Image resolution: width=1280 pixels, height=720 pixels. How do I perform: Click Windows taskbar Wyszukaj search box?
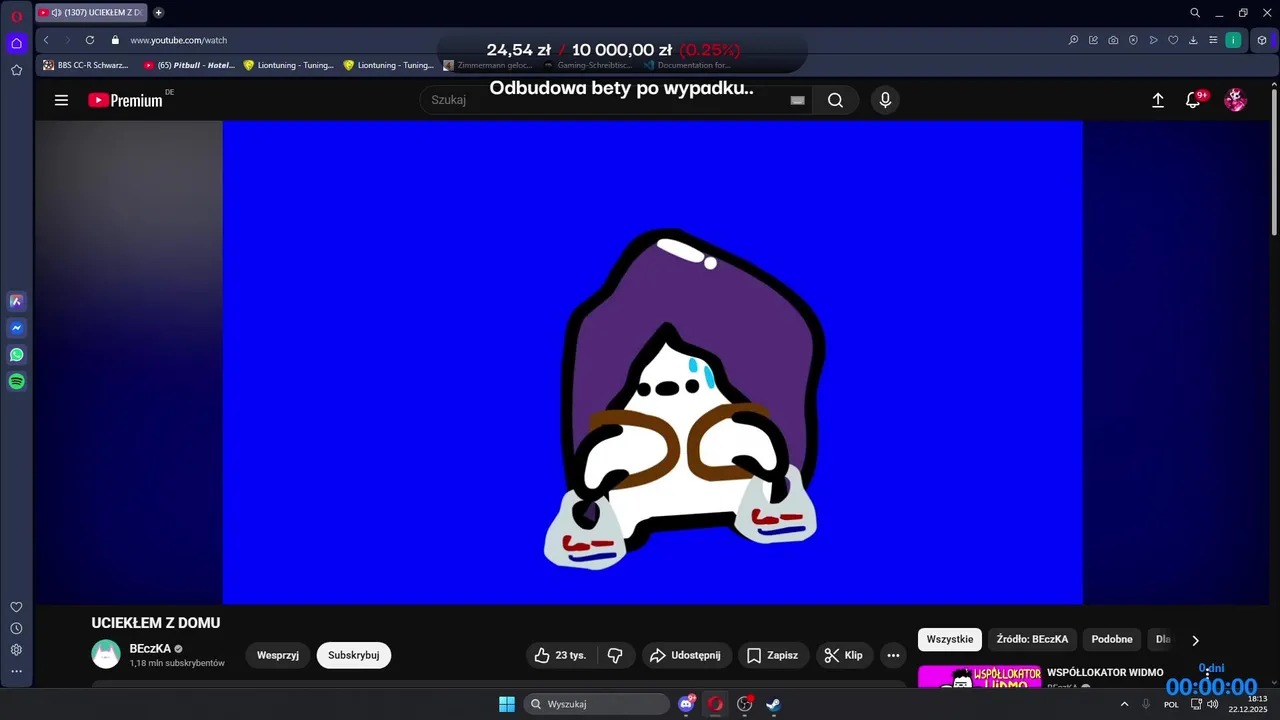tap(598, 704)
